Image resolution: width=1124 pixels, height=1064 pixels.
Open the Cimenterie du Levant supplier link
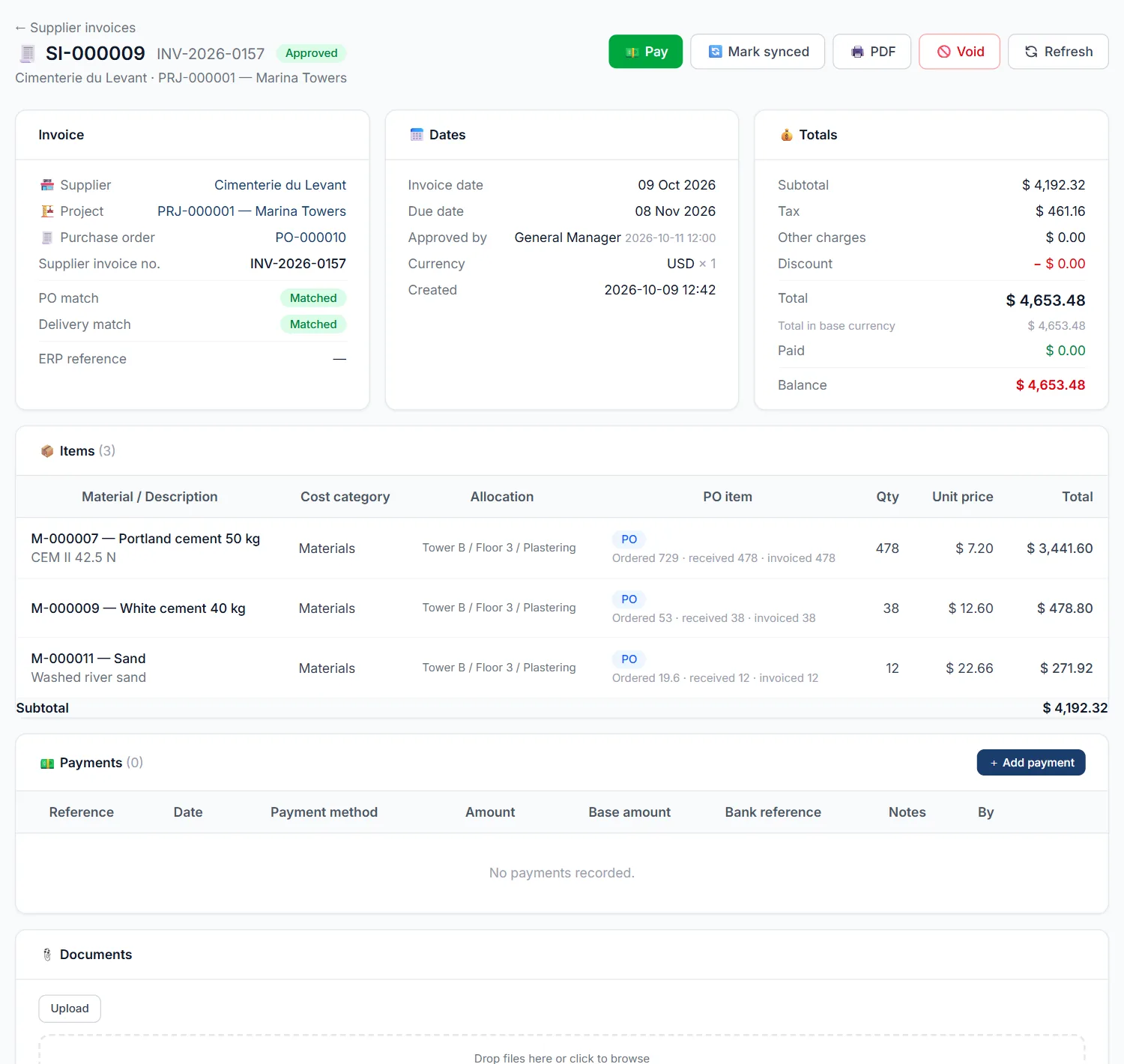[x=280, y=185]
